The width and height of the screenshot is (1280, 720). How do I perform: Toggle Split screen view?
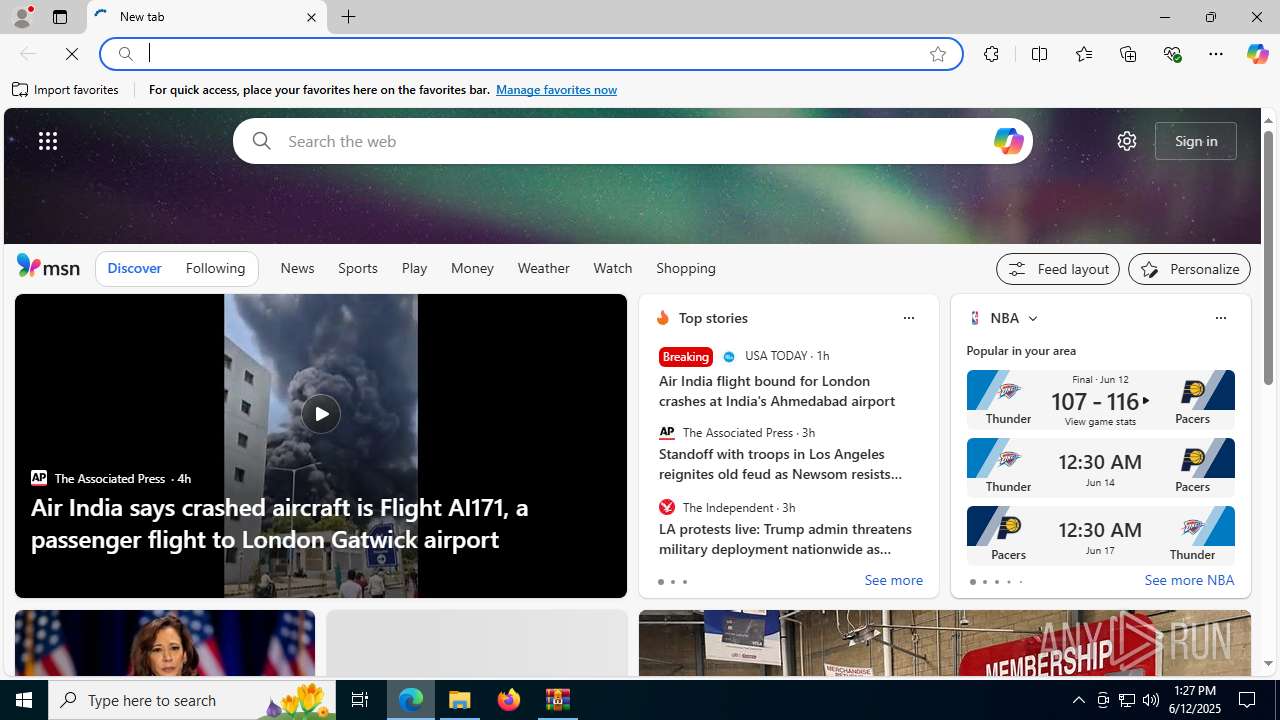click(x=1039, y=54)
